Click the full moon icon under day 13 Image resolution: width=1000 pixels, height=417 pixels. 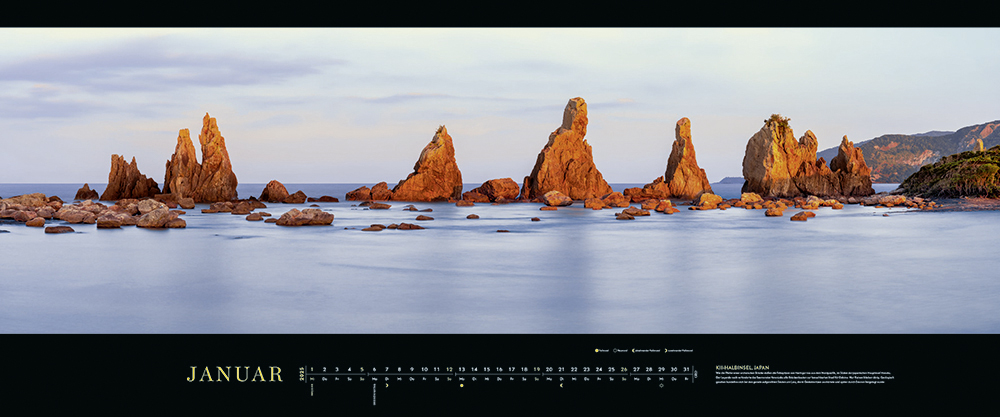click(461, 383)
